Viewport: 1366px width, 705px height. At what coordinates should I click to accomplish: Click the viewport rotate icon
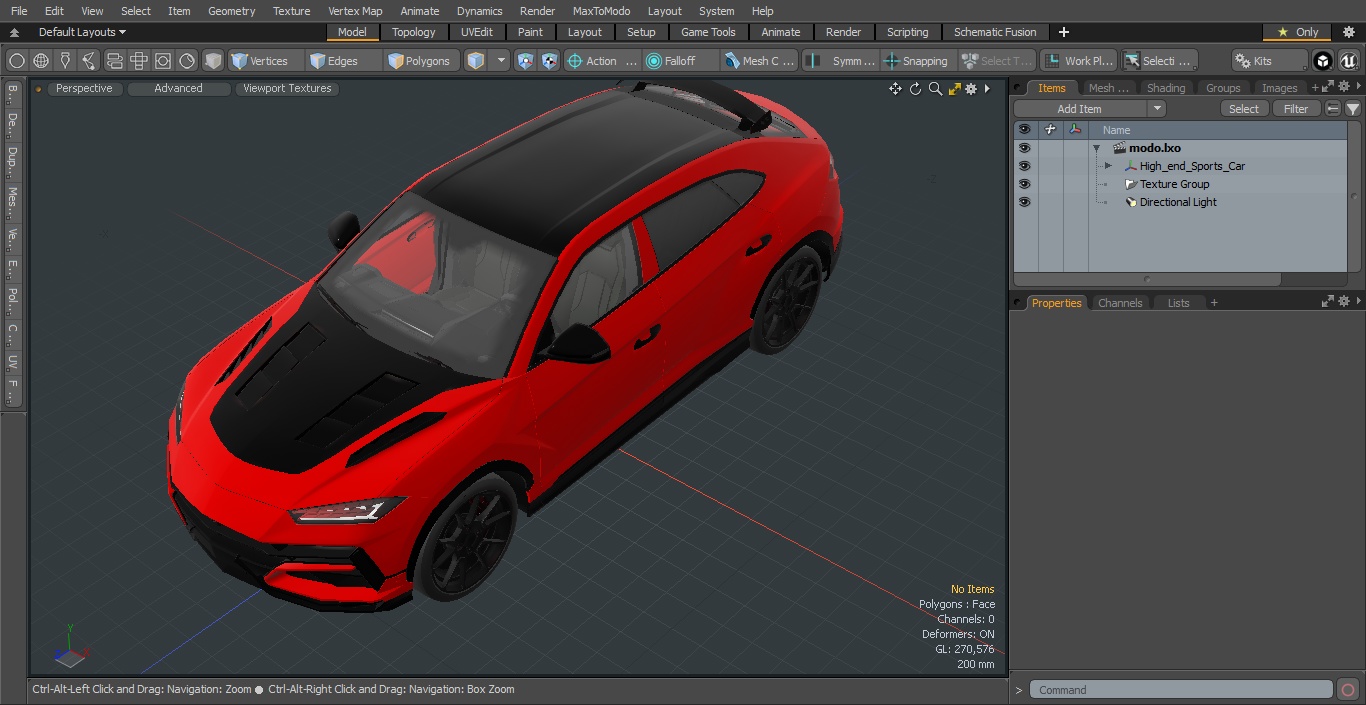[x=915, y=89]
